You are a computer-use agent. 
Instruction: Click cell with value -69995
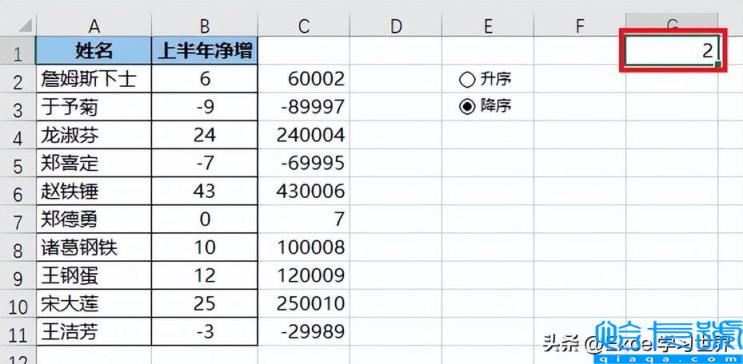304,163
